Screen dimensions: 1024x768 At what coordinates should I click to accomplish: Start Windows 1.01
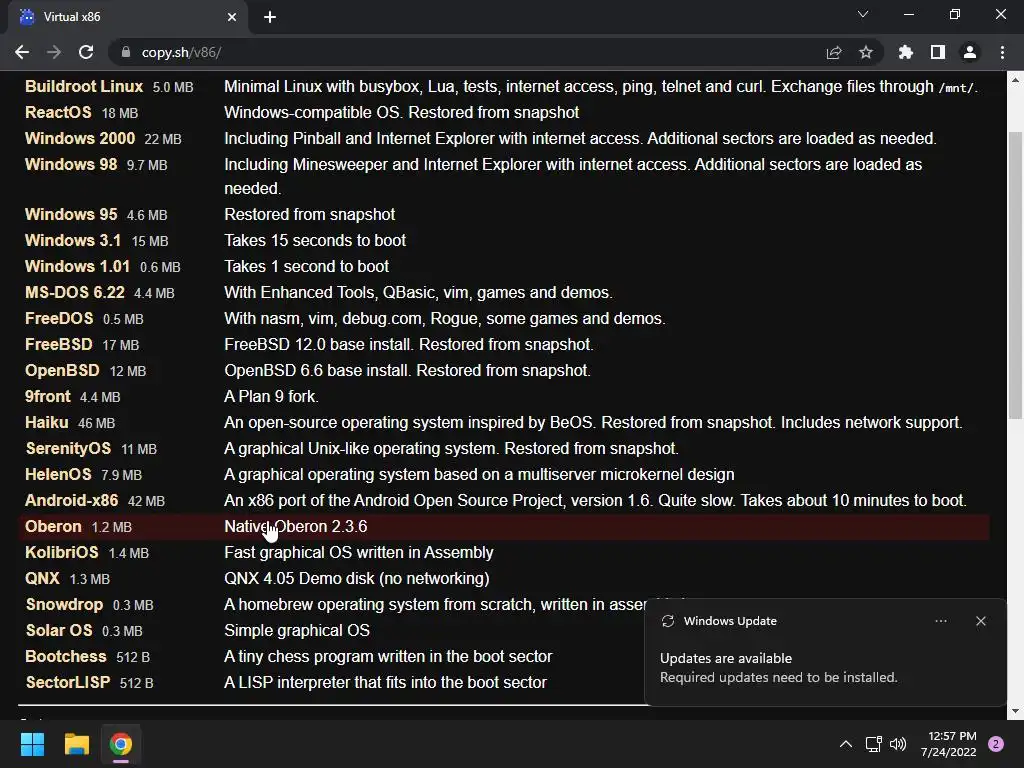click(77, 266)
